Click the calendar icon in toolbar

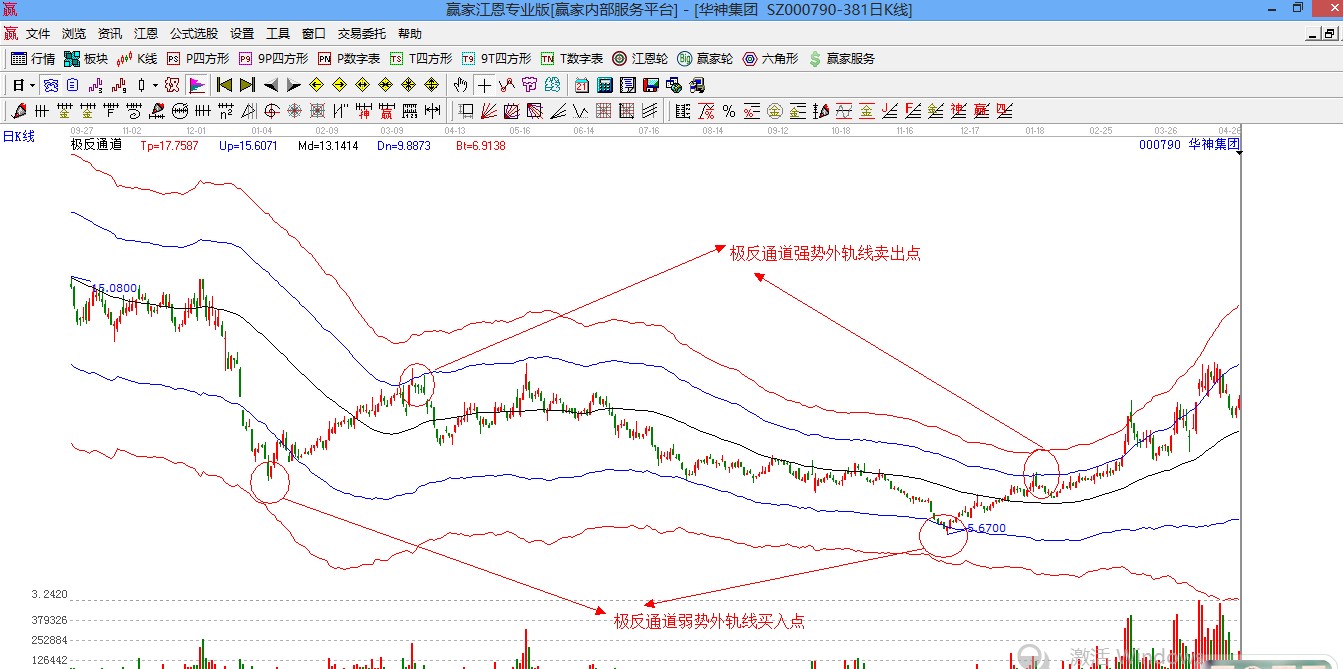[582, 85]
